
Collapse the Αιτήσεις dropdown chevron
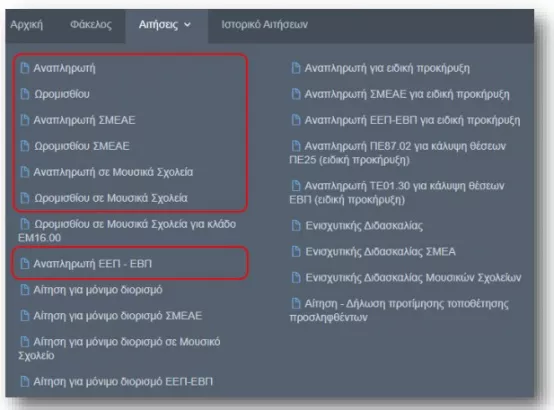point(188,25)
